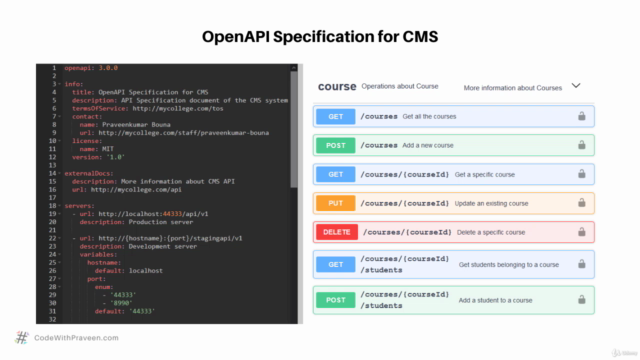Screen dimensions: 640x360
Task: Click lock icon on POST /courses row
Action: [582, 145]
